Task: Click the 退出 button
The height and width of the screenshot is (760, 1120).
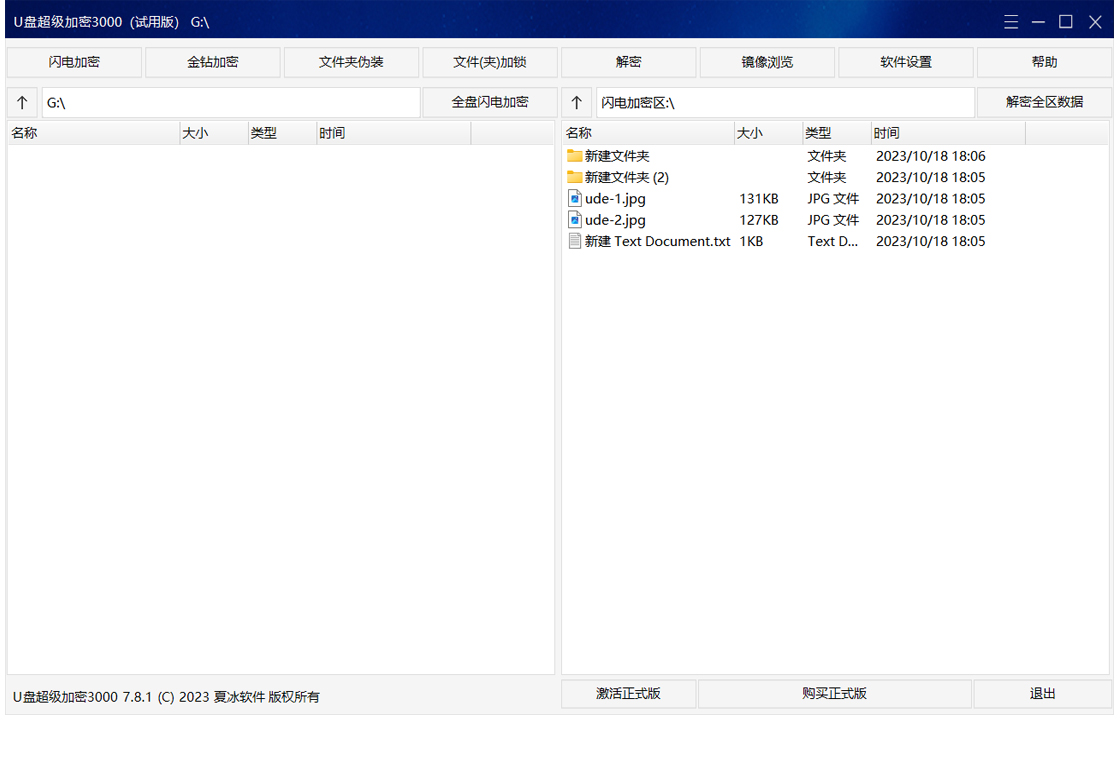Action: tap(1042, 694)
